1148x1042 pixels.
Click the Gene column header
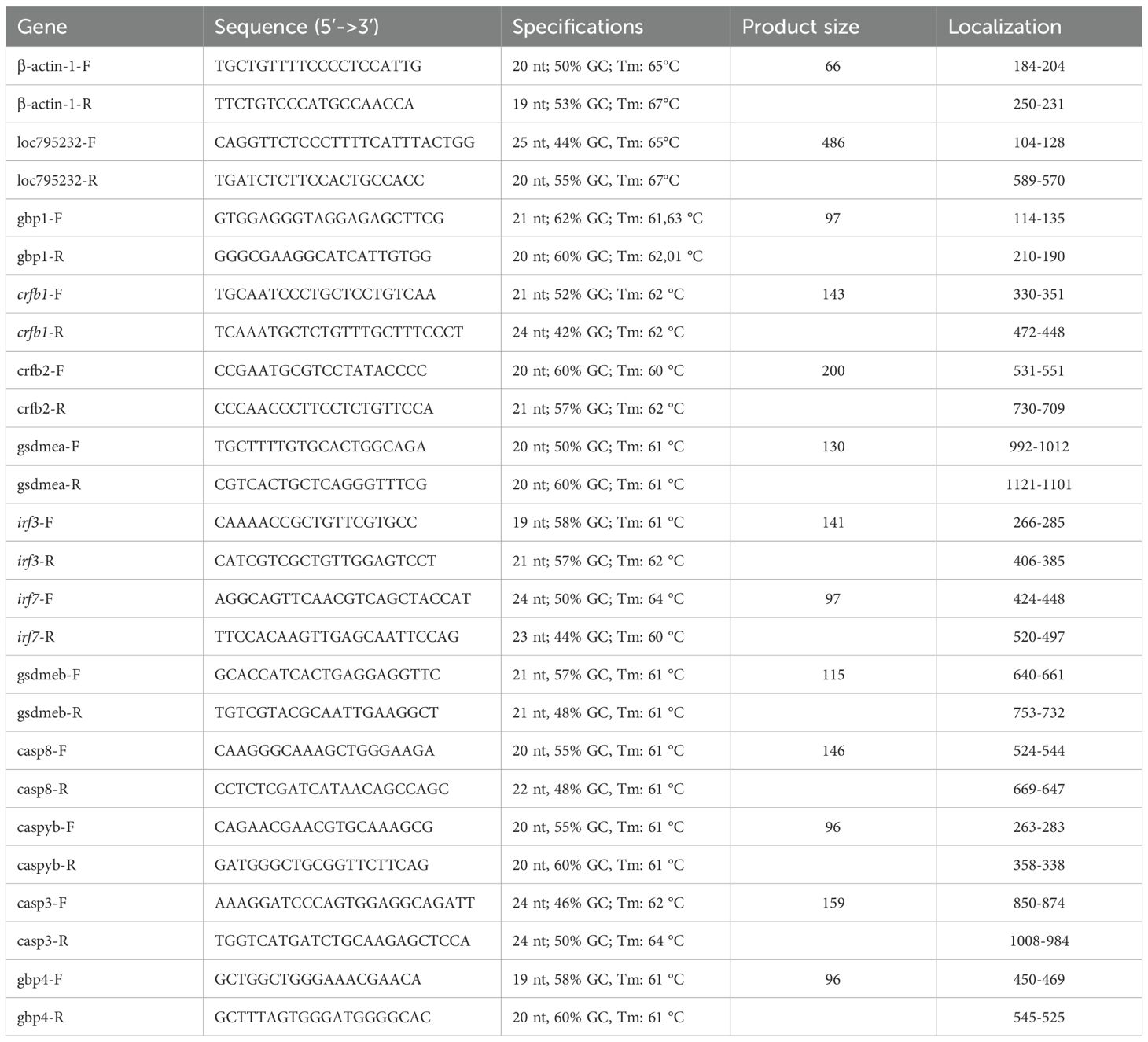point(42,27)
